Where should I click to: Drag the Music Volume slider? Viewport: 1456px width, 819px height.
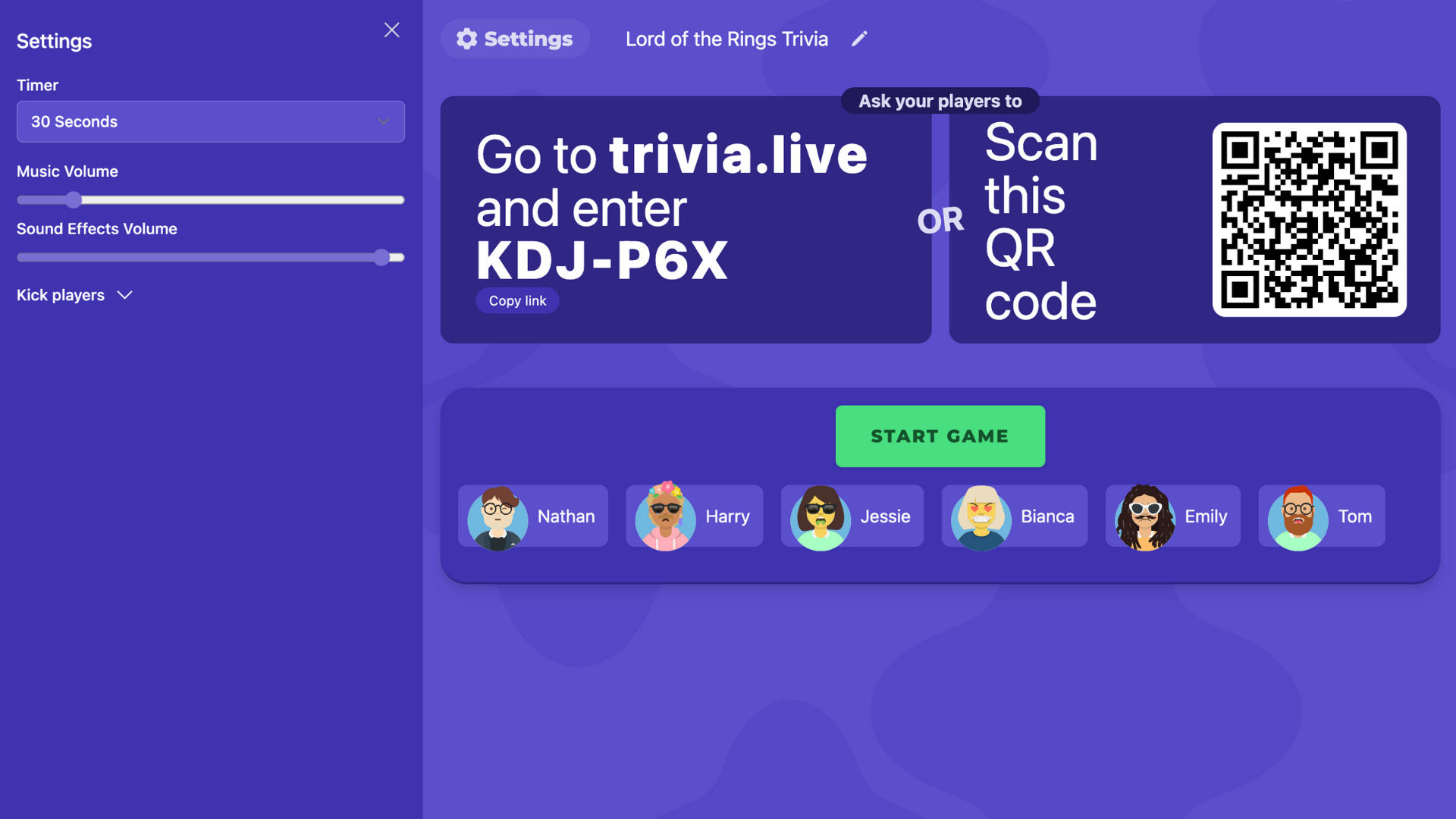point(74,200)
